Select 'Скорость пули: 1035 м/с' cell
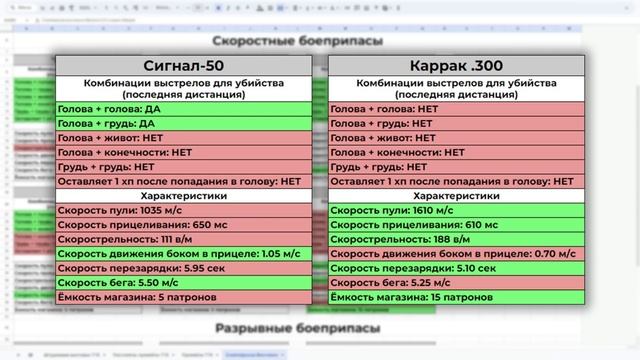The image size is (640, 360). click(x=184, y=211)
